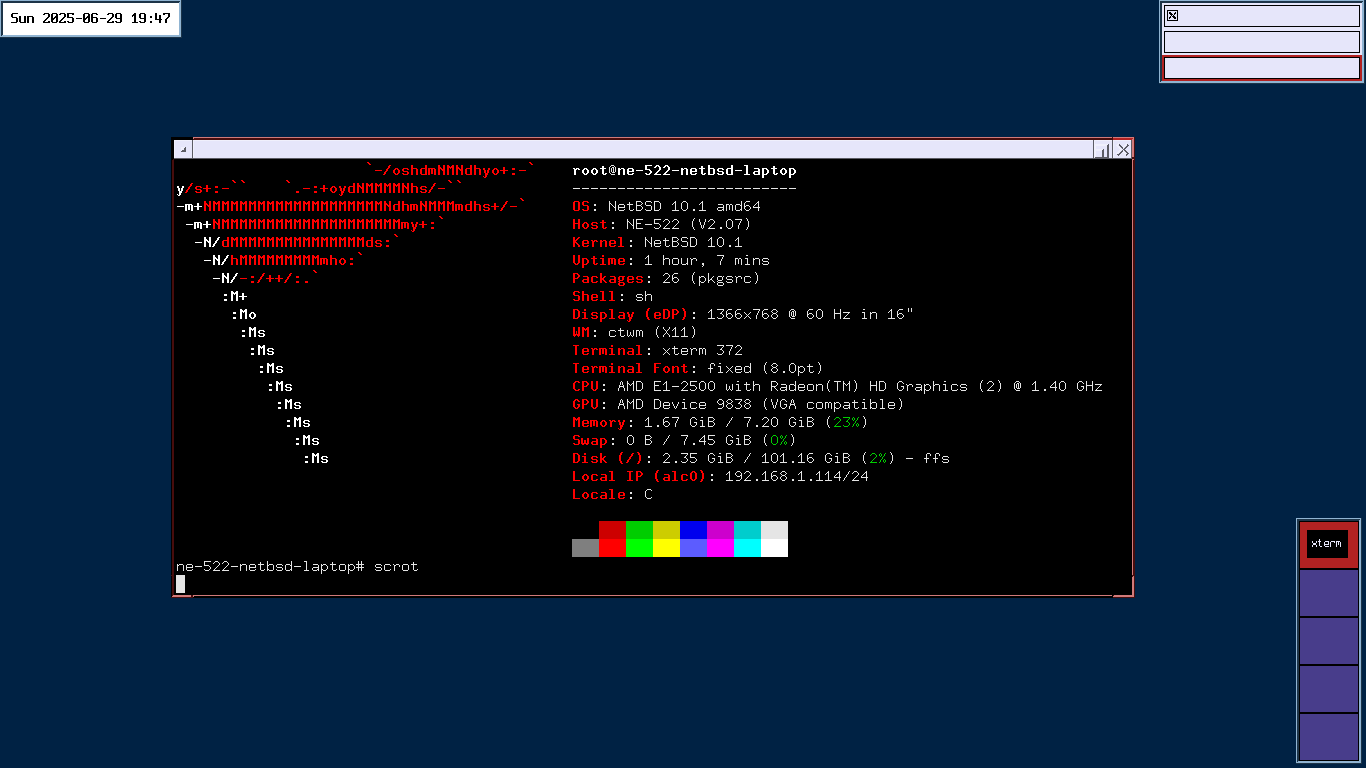Click the bright yellow palette block

click(666, 548)
